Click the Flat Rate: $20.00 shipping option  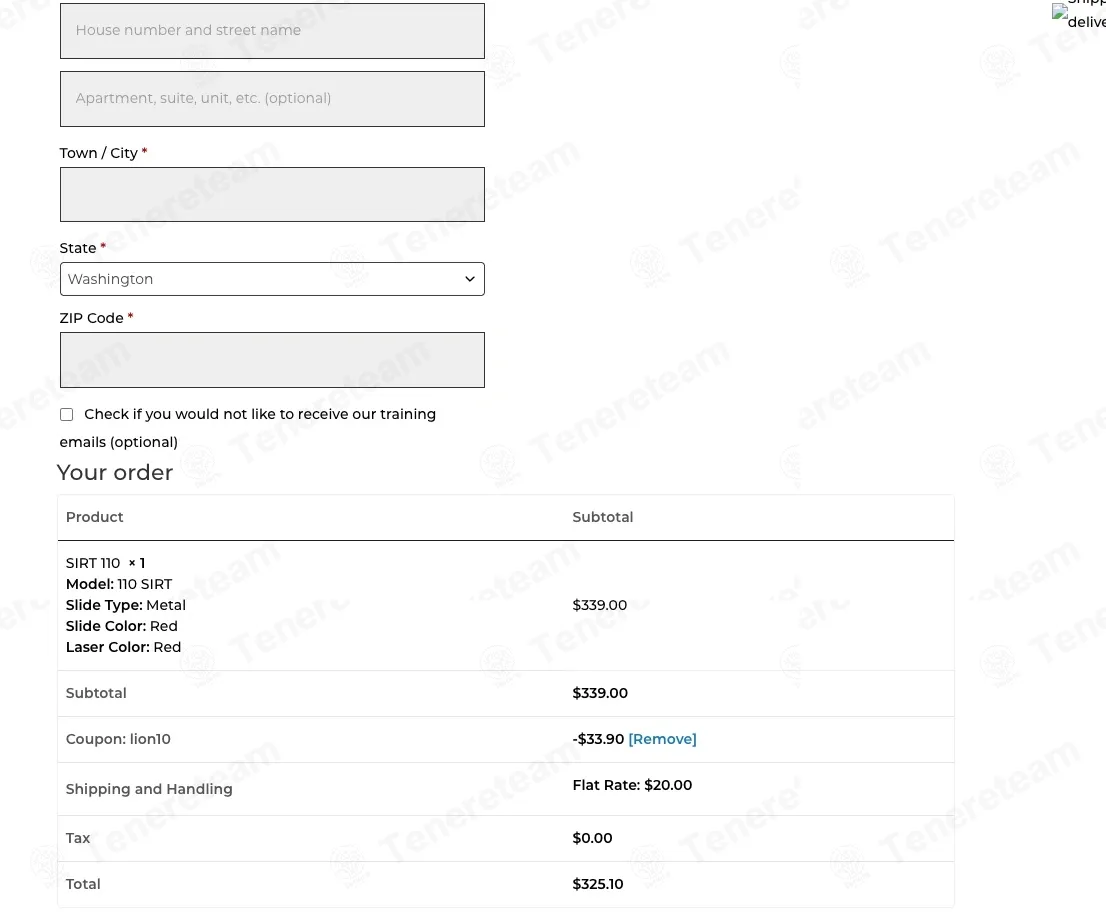632,785
